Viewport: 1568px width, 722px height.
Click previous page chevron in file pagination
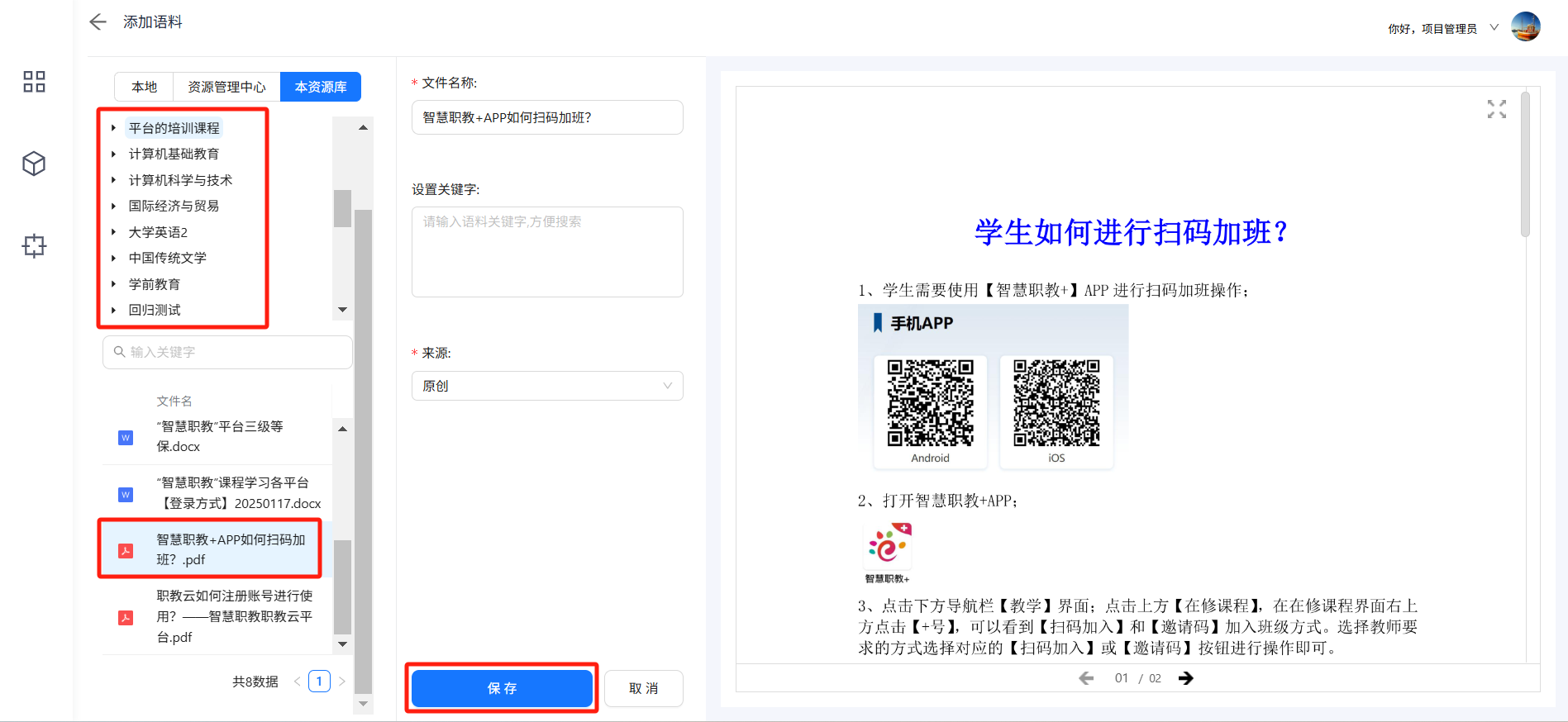point(298,682)
